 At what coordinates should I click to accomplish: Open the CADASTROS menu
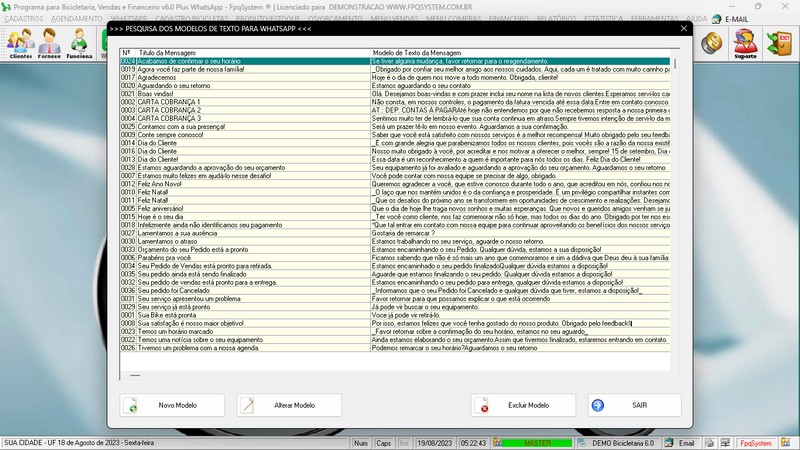[23, 19]
